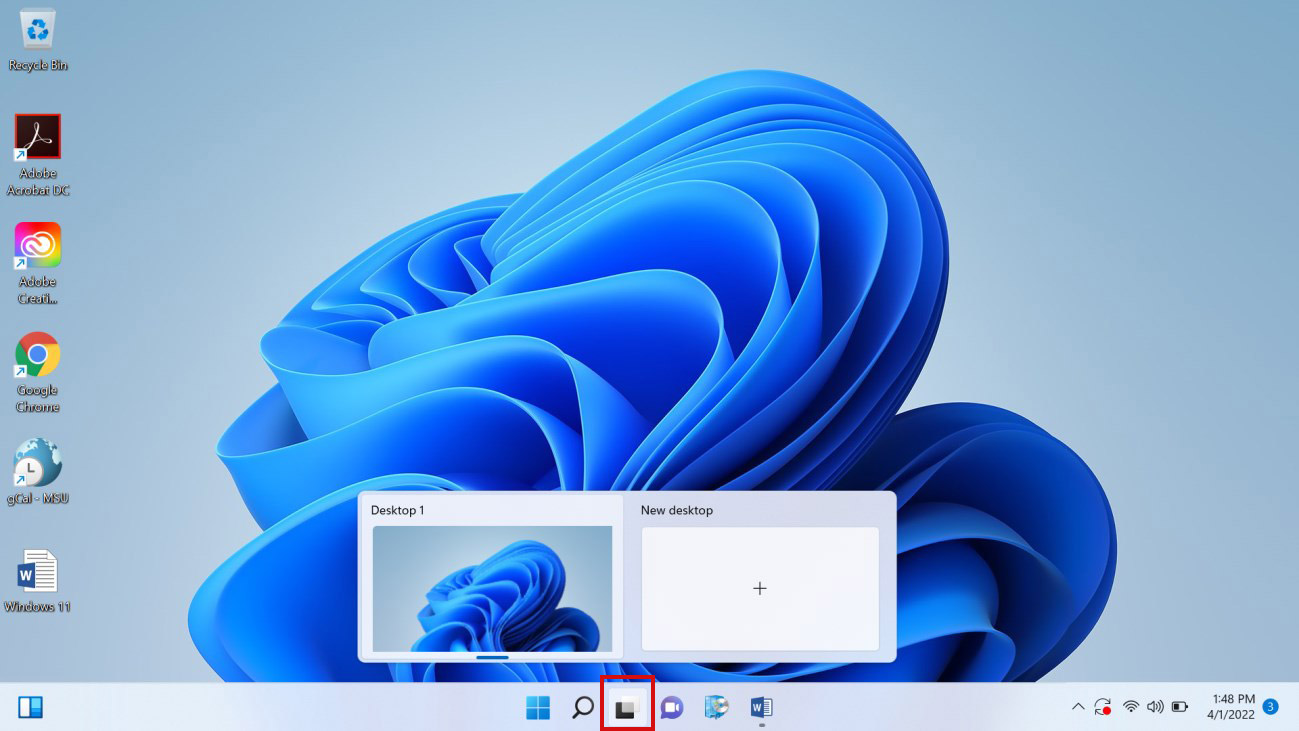
Task: Click the Wi-Fi network tray icon
Action: tap(1131, 707)
